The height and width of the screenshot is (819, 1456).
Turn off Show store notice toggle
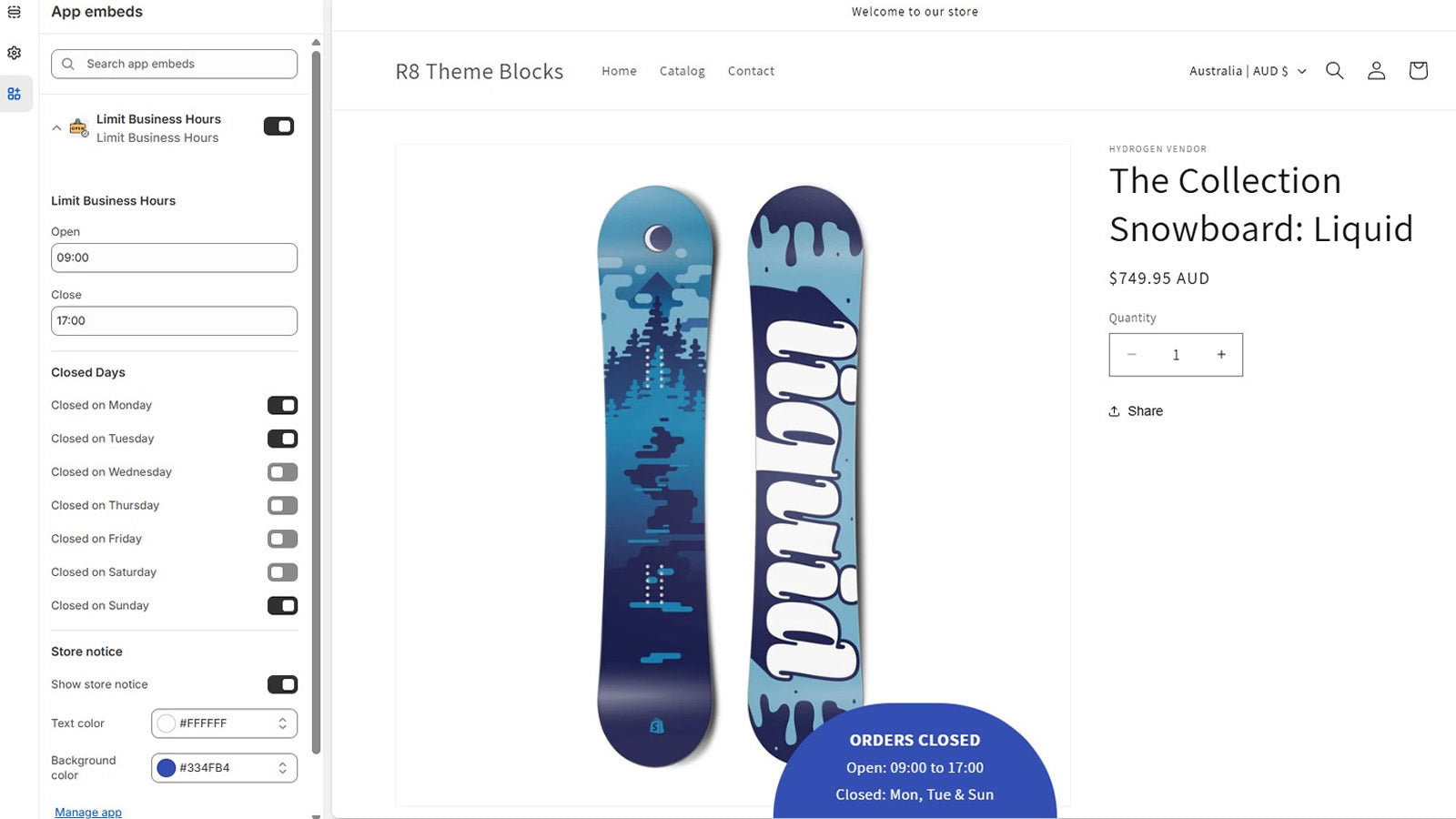[282, 684]
